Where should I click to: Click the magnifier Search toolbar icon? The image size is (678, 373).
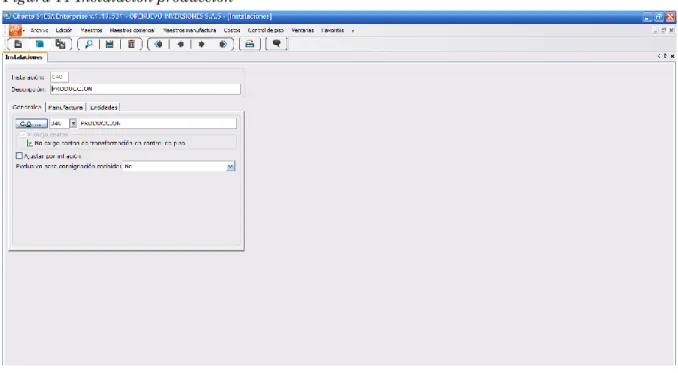(x=89, y=44)
